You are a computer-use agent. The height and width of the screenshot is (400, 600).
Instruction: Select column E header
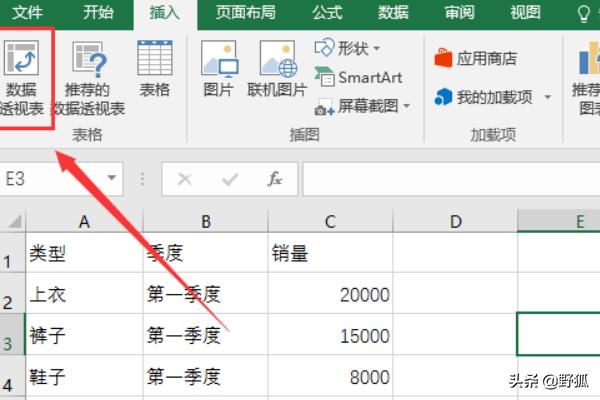tap(559, 221)
